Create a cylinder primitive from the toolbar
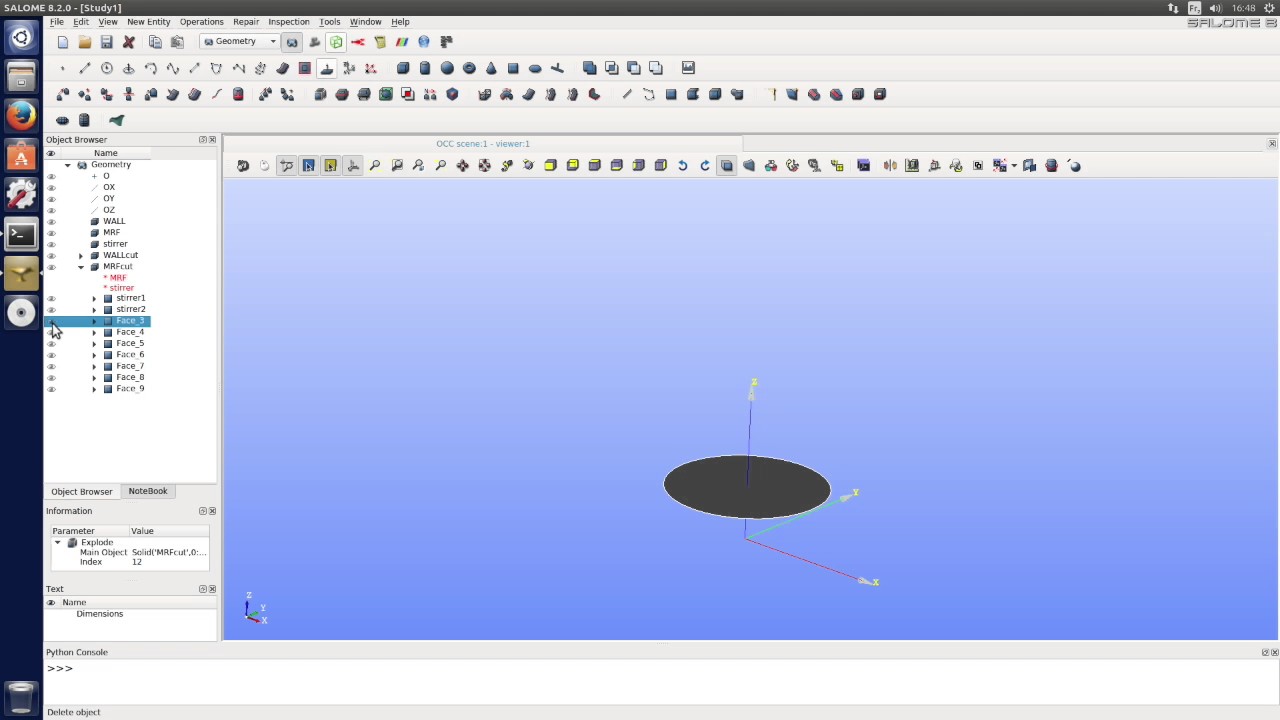The image size is (1280, 720). coord(425,68)
